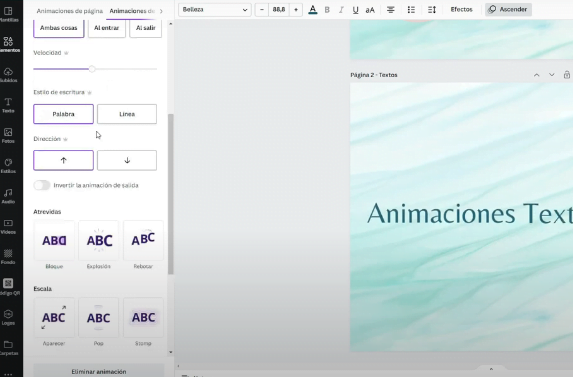The height and width of the screenshot is (377, 573).
Task: Open the Fotos sidebar panel
Action: (x=8, y=135)
